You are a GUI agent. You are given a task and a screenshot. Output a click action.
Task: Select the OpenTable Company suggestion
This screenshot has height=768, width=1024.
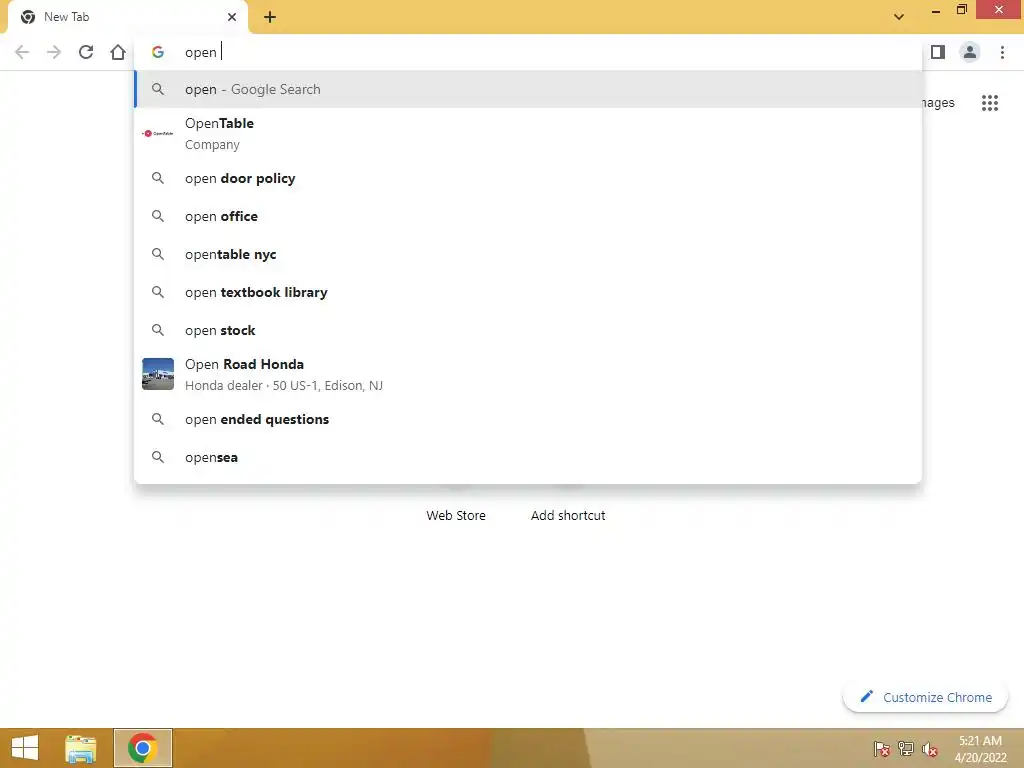point(528,133)
